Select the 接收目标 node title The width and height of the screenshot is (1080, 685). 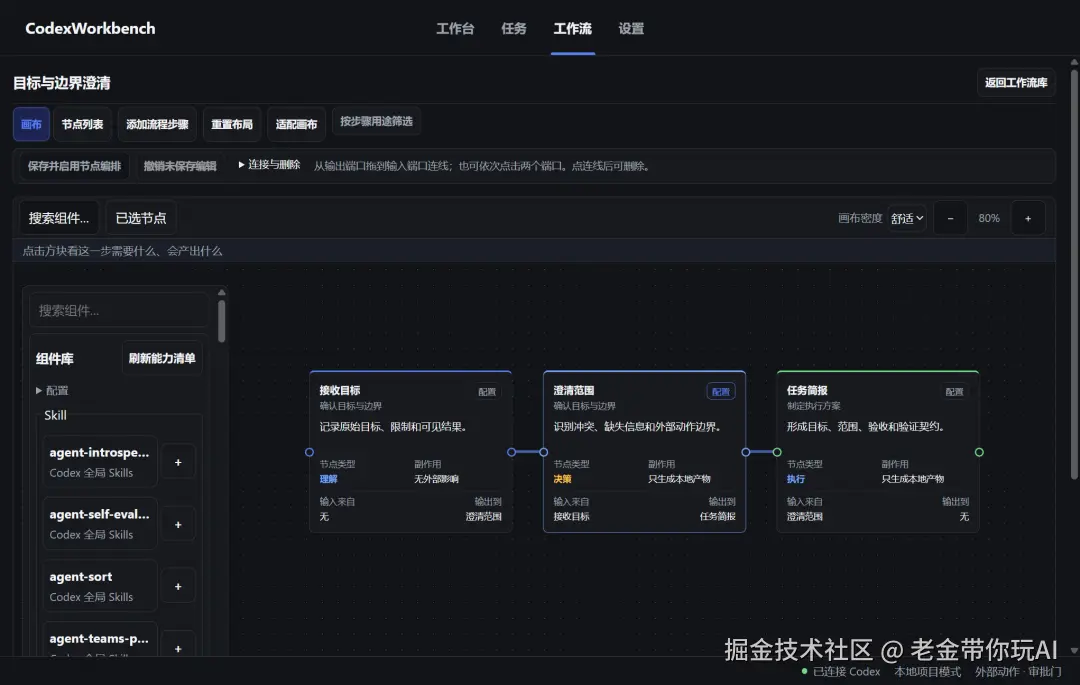pyautogui.click(x=340, y=390)
